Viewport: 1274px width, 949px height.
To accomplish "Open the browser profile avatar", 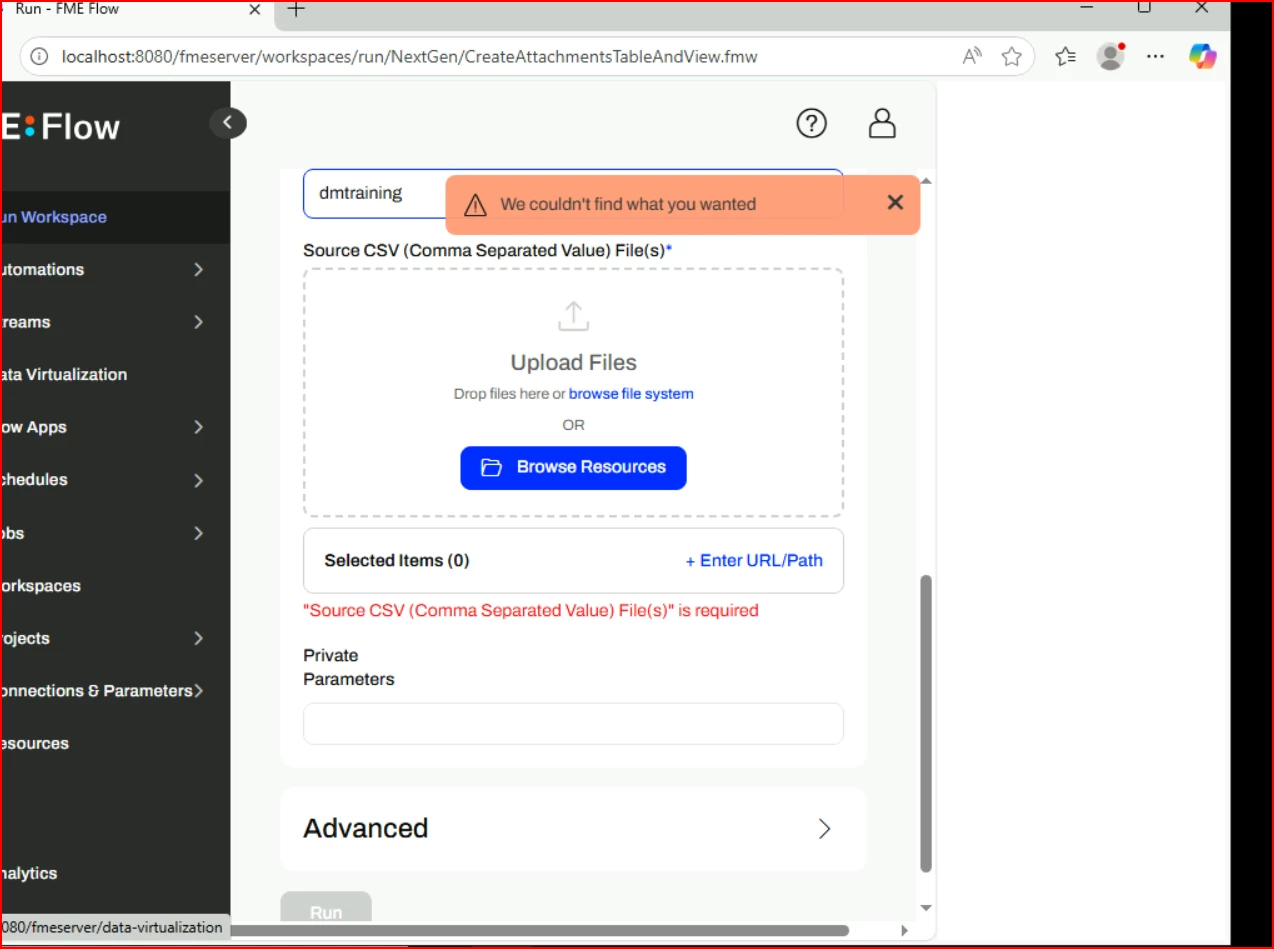I will 1110,56.
